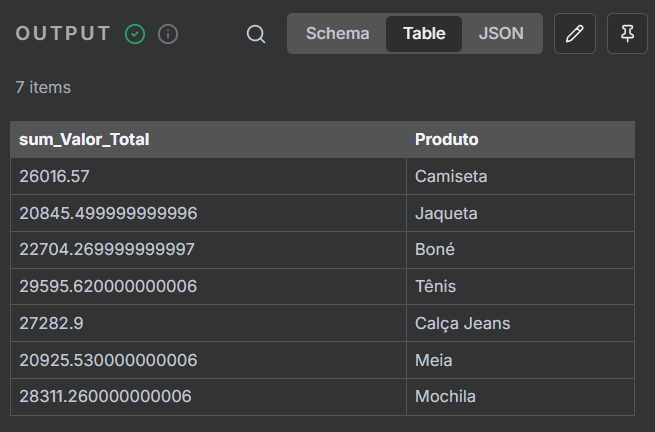Select the 20925.530000000006 cell

[208, 360]
